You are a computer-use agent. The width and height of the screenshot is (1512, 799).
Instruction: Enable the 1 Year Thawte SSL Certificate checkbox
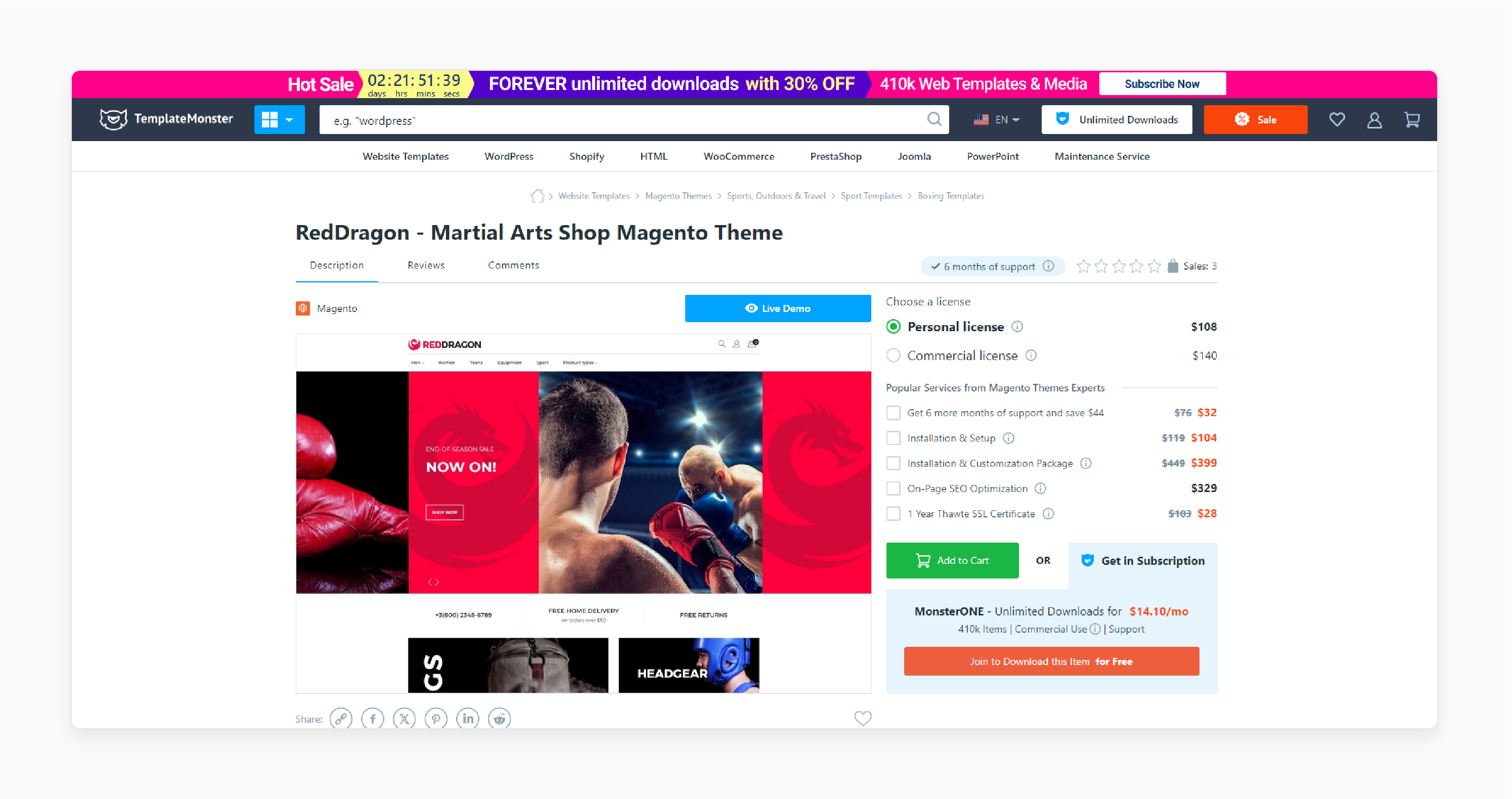coord(892,512)
